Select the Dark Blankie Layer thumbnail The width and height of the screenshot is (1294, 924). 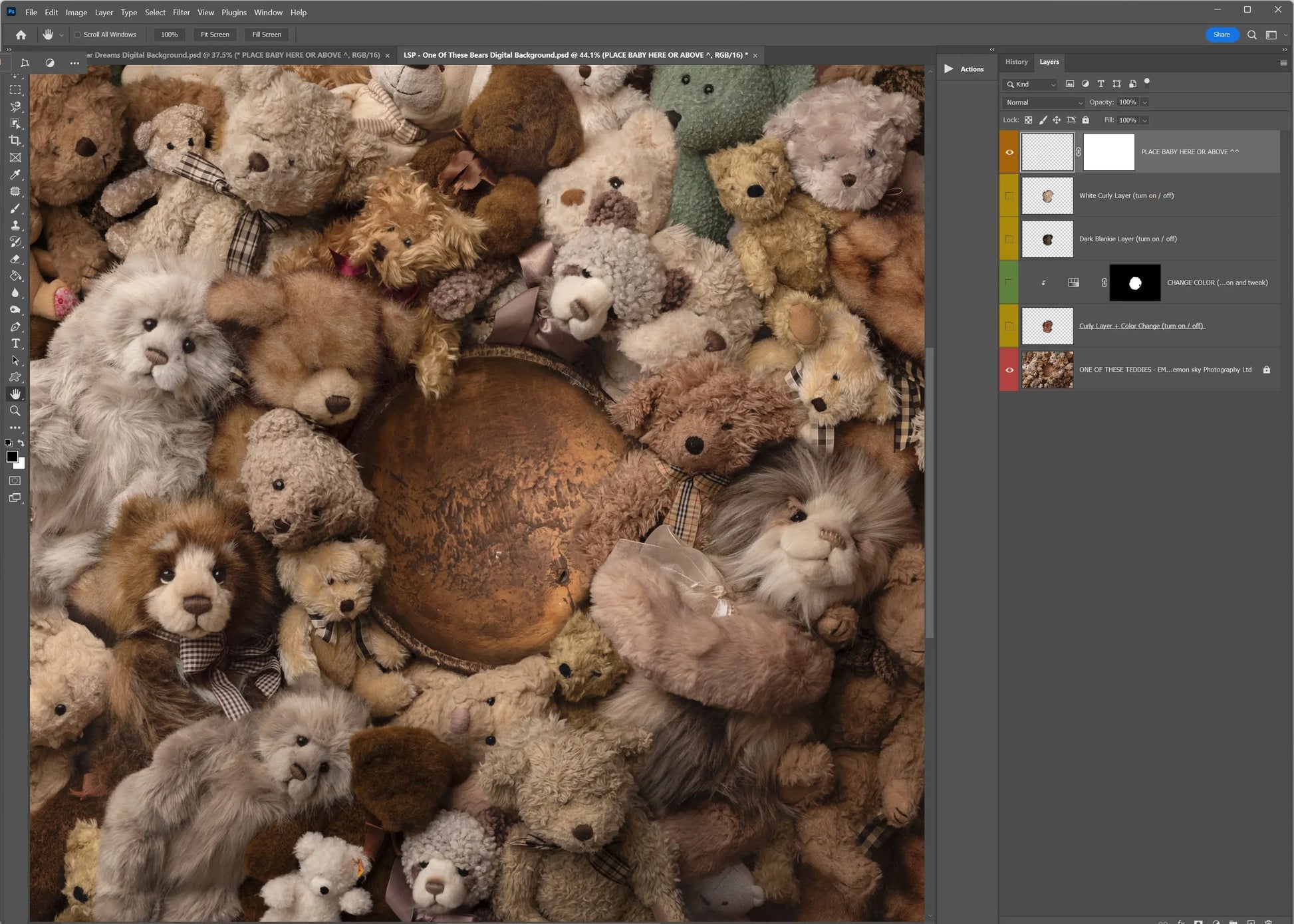click(1047, 239)
